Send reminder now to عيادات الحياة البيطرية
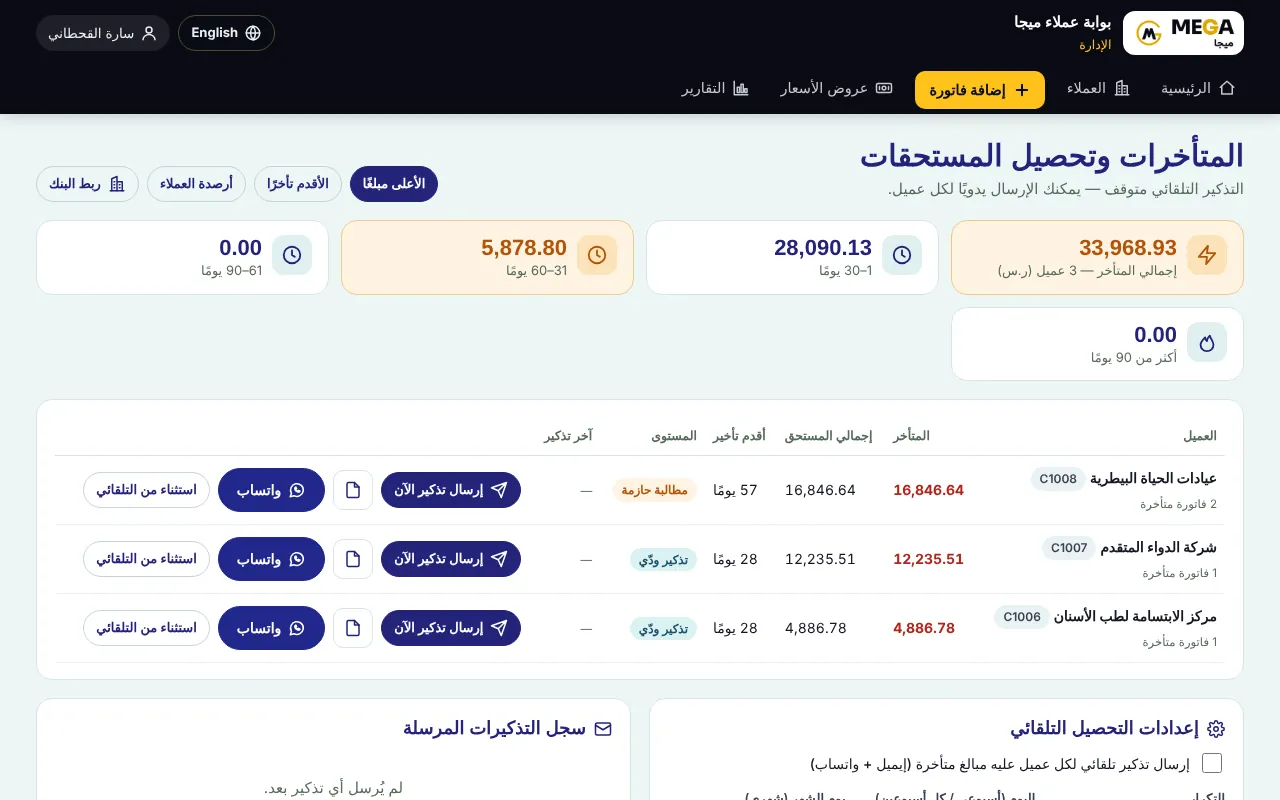Screen dimensions: 1280x800 coord(451,490)
